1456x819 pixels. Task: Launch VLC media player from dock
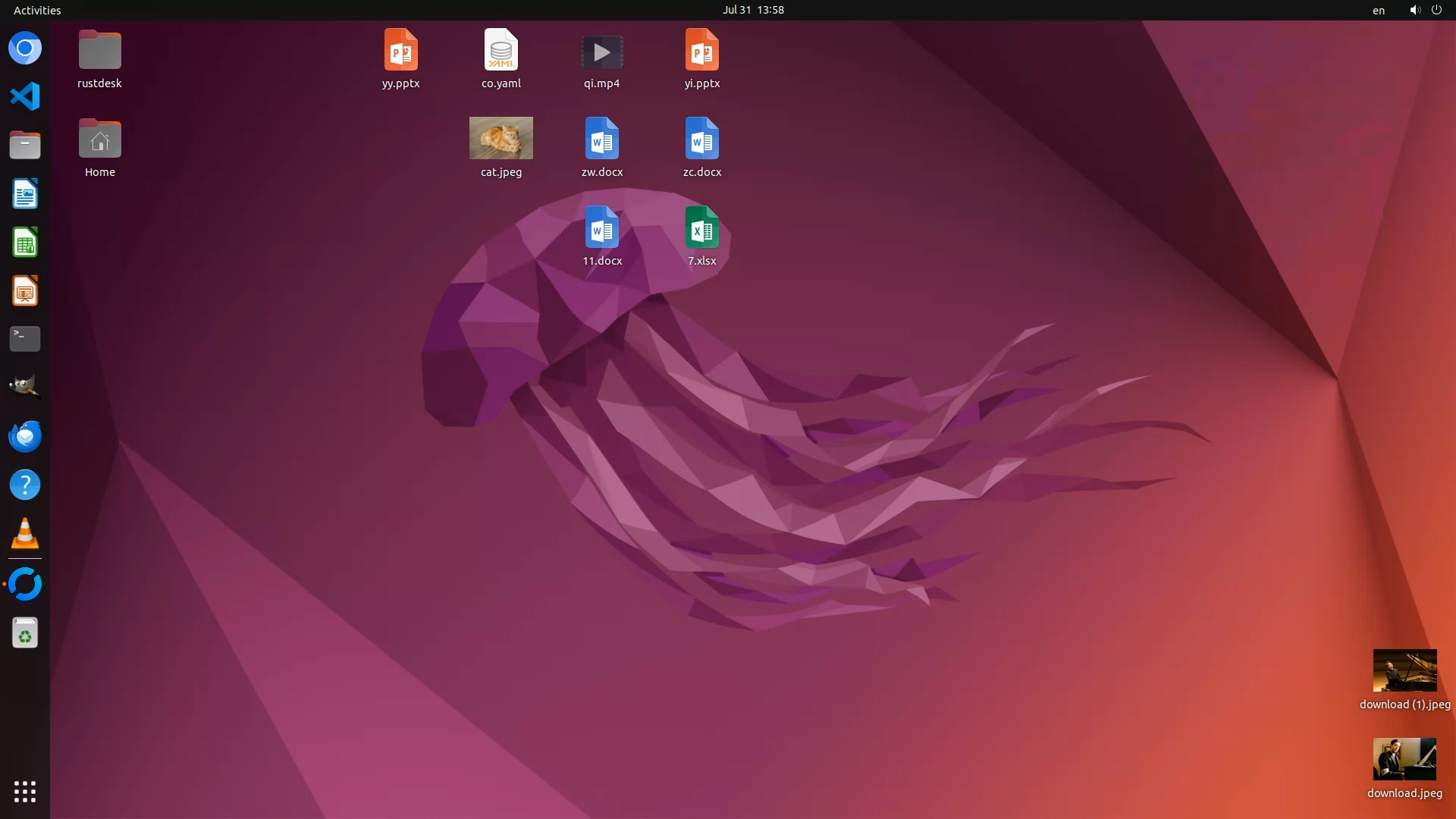[25, 533]
